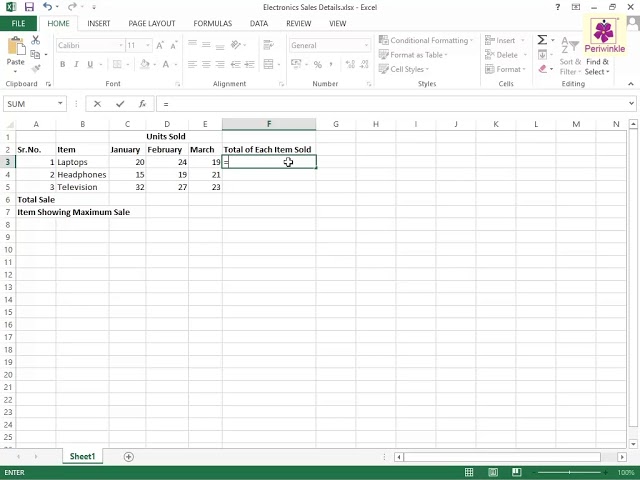Screen dimensions: 640x480
Task: Click the Insert Function fx icon
Action: click(142, 104)
